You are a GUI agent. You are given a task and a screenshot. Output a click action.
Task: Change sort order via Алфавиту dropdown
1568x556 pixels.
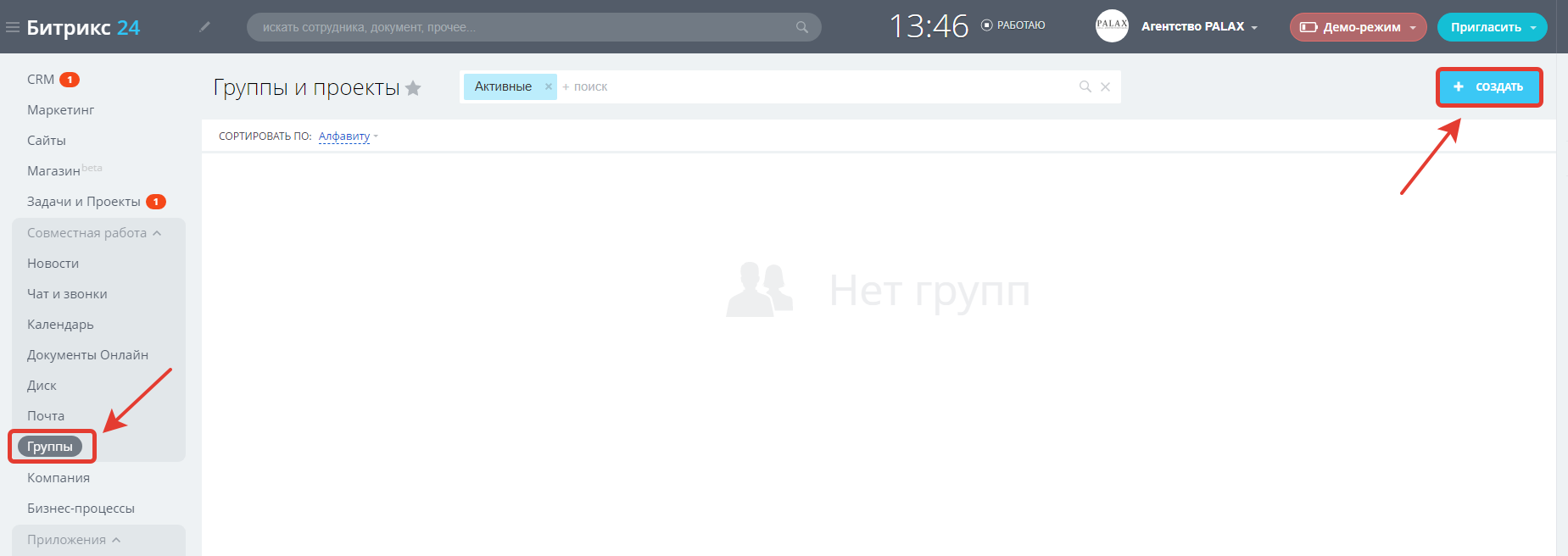(x=348, y=136)
